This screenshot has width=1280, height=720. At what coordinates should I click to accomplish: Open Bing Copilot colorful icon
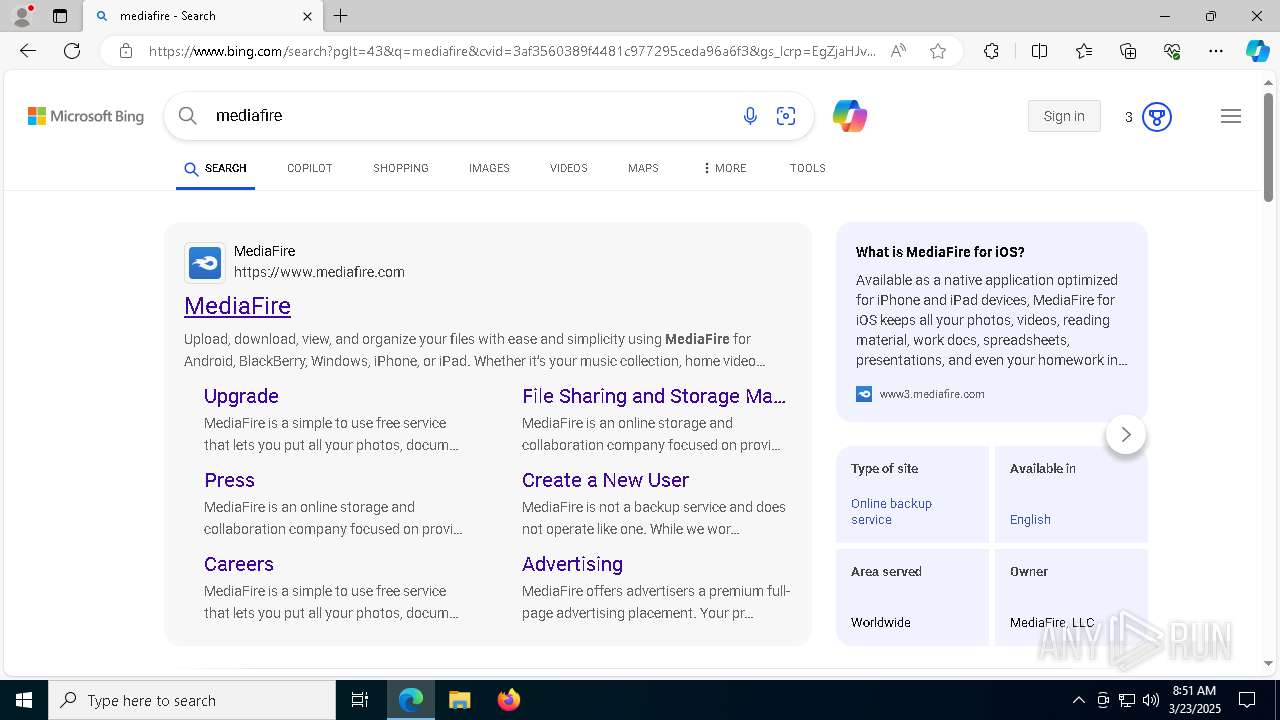[850, 116]
